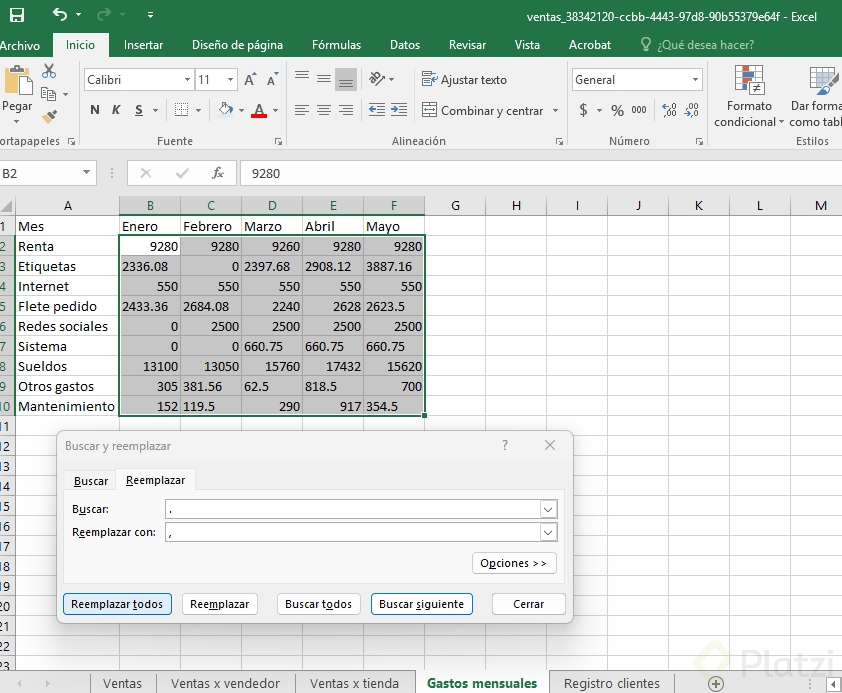
Task: Toggle italic K formatting
Action: tap(116, 111)
